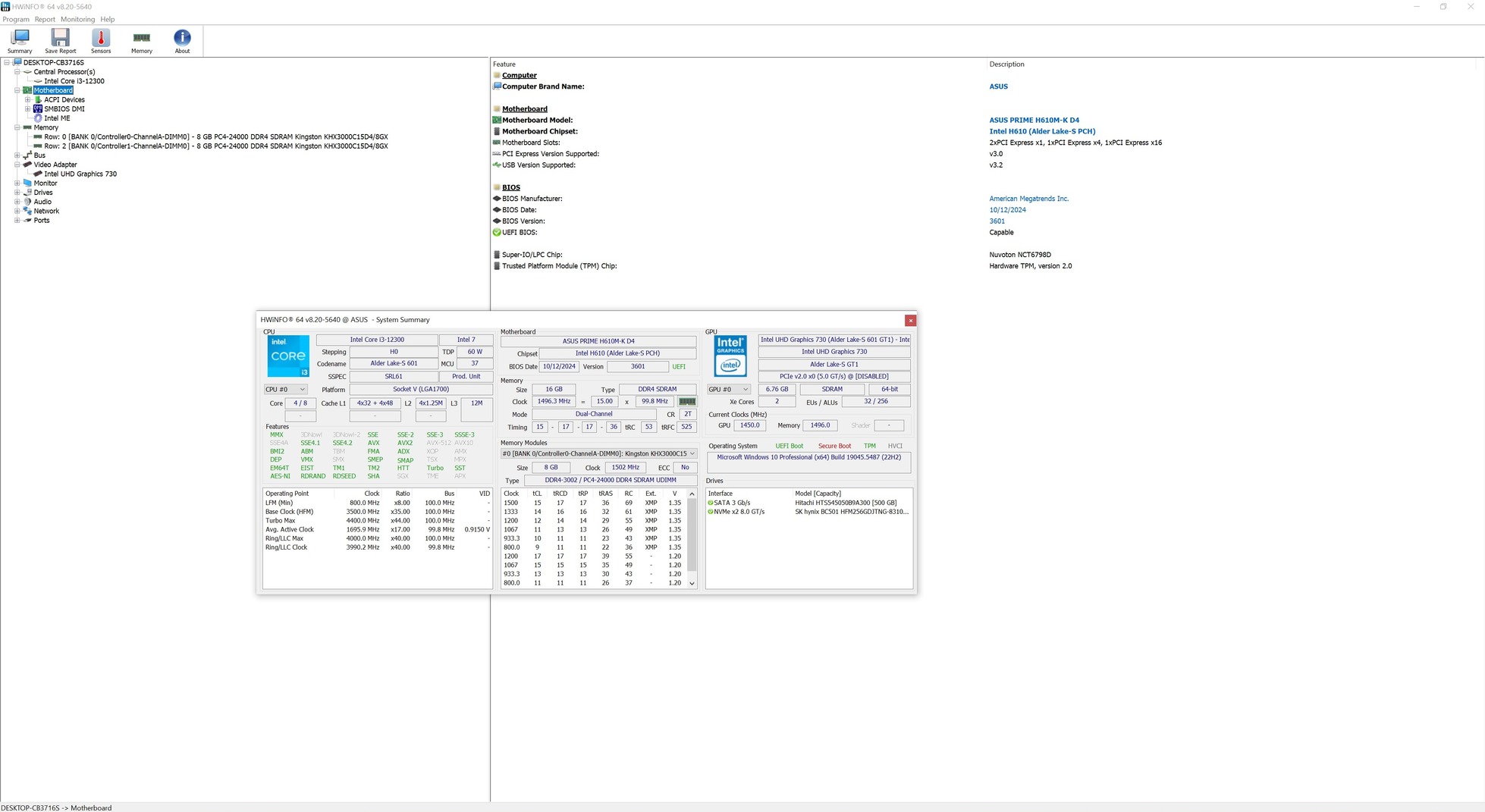1485x812 pixels.
Task: Open the Help menu
Action: point(108,19)
